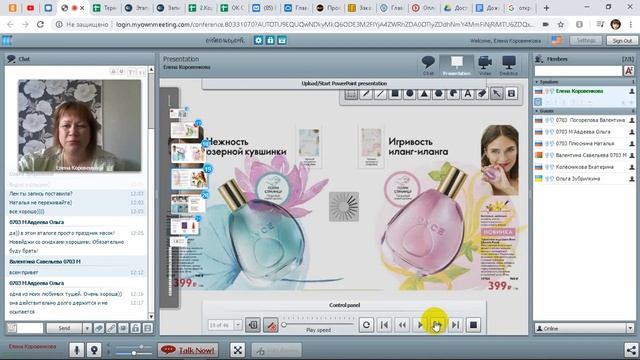Click the save whiteboard icon
This screenshot has height=360, width=640.
511,94
